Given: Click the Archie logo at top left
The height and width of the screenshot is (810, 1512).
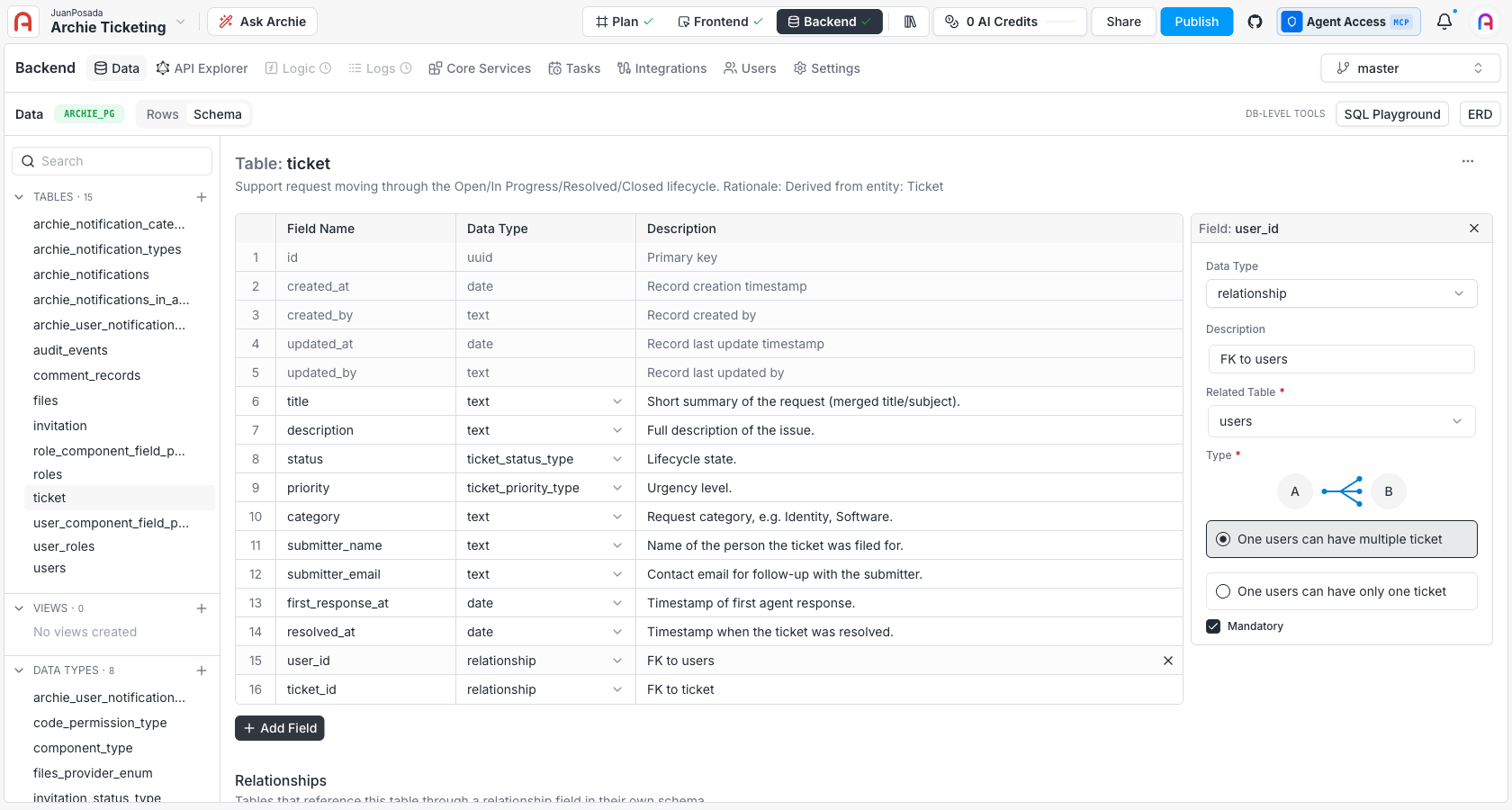Looking at the screenshot, I should [23, 22].
